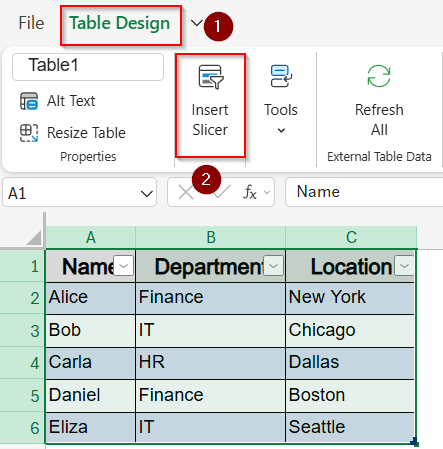Open the Location column filter dropdown
Screen dimensions: 443x449
[x=404, y=266]
